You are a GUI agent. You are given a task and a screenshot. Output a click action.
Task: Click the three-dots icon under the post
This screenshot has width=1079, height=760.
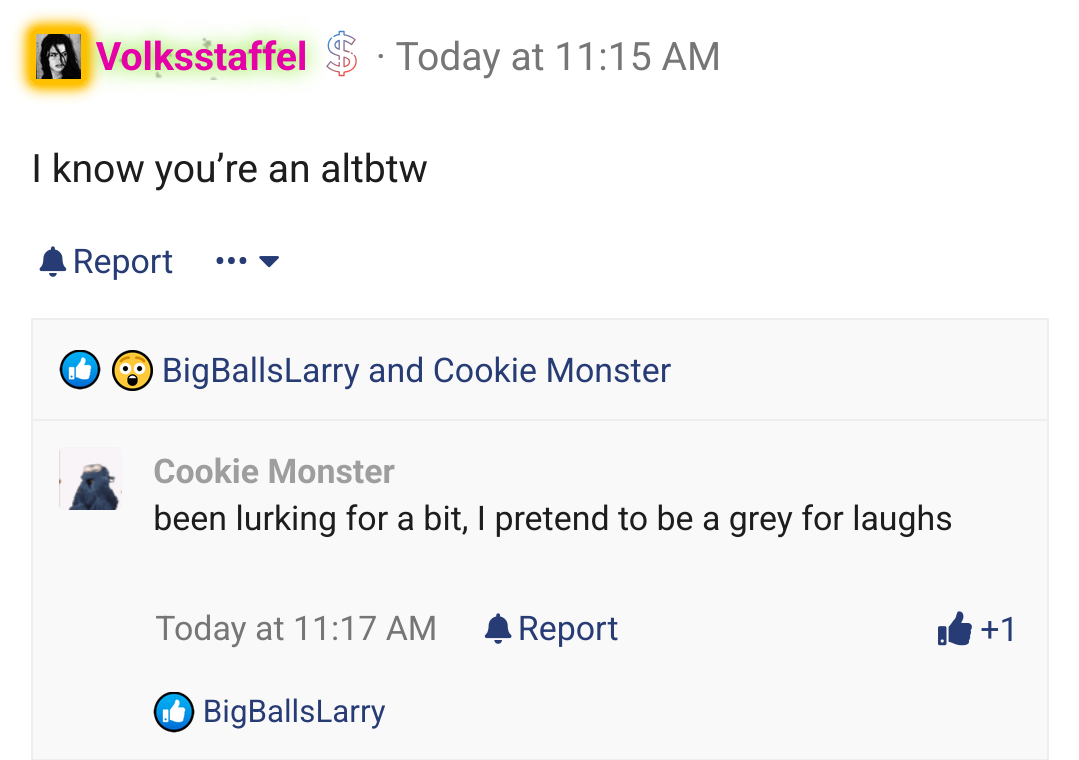tap(231, 262)
